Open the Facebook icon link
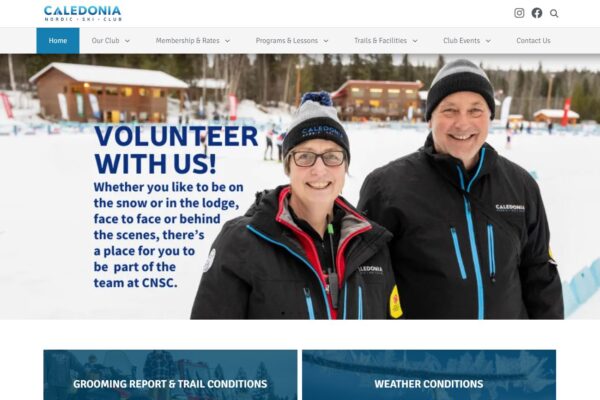This screenshot has width=600, height=400. pyautogui.click(x=536, y=13)
